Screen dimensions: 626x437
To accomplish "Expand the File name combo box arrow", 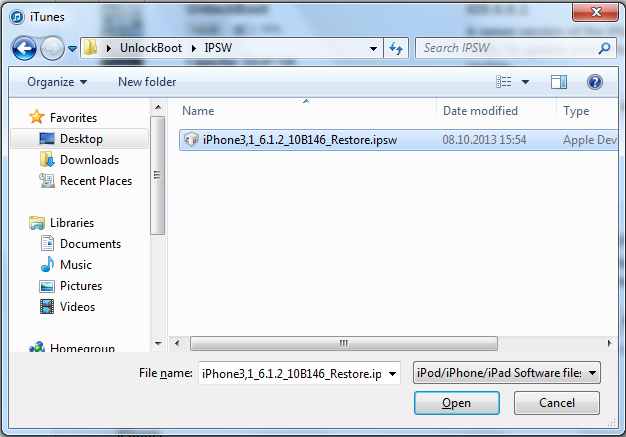I will (x=392, y=374).
